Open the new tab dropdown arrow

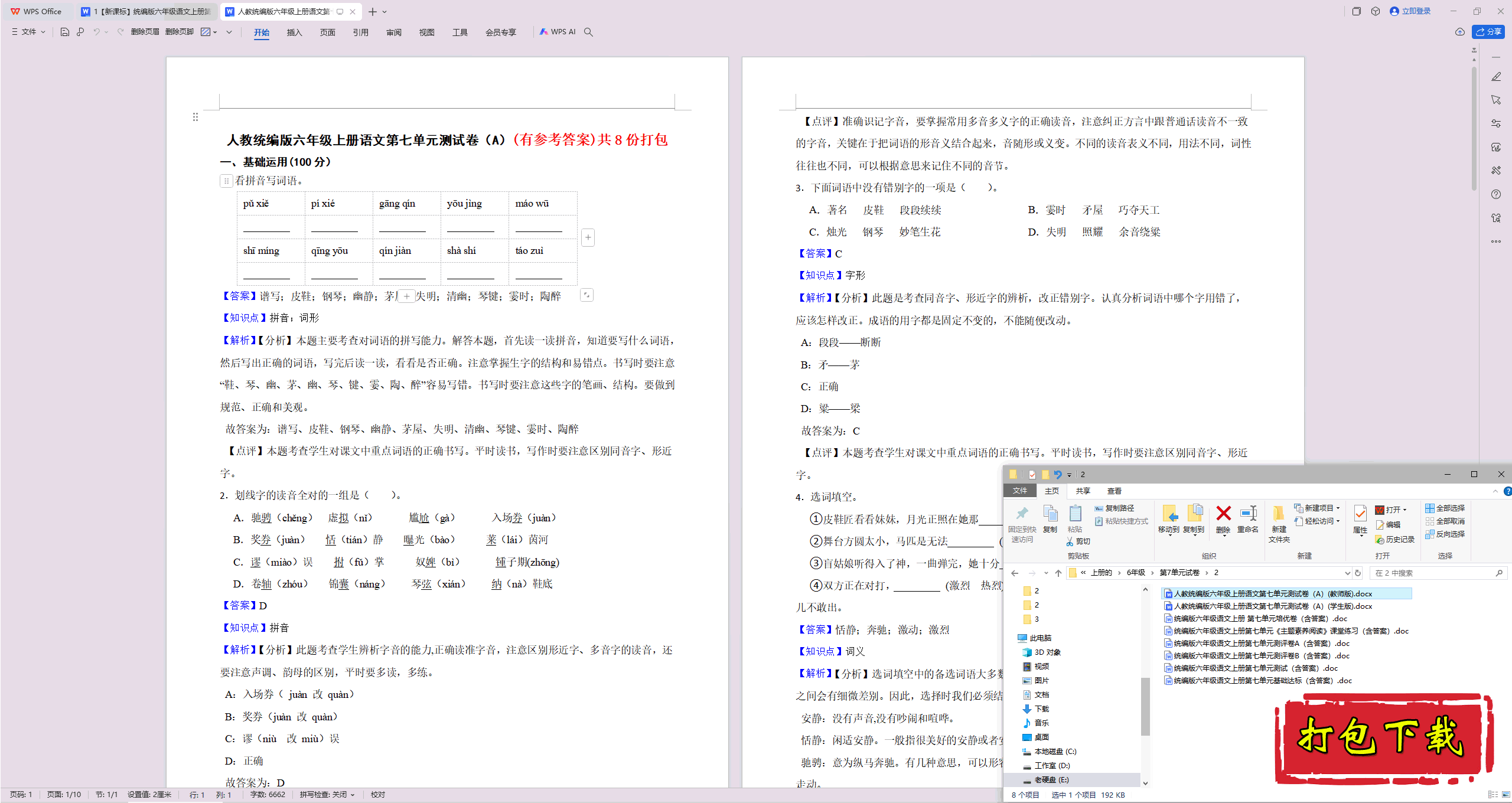click(x=384, y=12)
